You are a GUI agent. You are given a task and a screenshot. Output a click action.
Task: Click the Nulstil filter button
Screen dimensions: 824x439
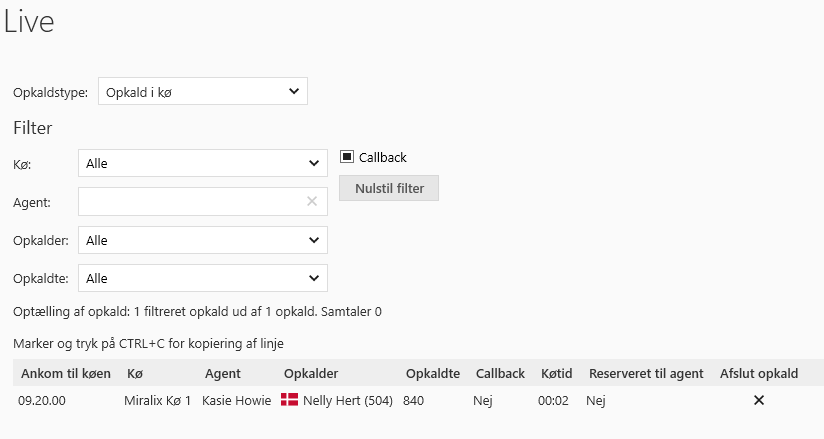pos(389,188)
